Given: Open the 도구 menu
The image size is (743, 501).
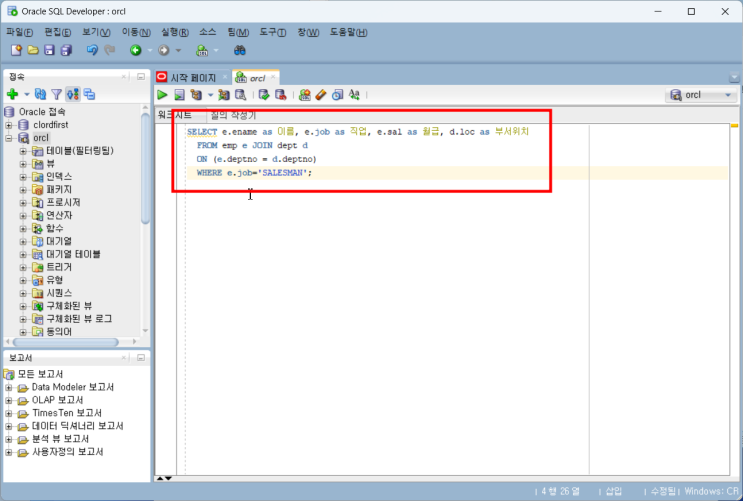Looking at the screenshot, I should [272, 32].
